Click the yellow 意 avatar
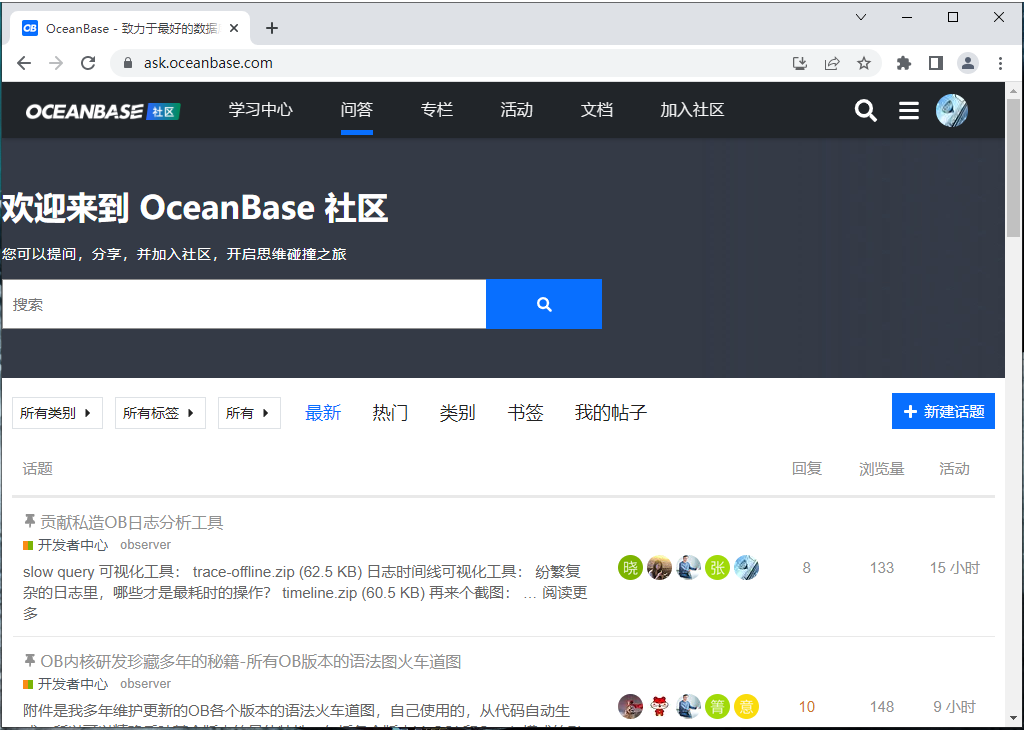The width and height of the screenshot is (1024, 730). click(x=746, y=706)
